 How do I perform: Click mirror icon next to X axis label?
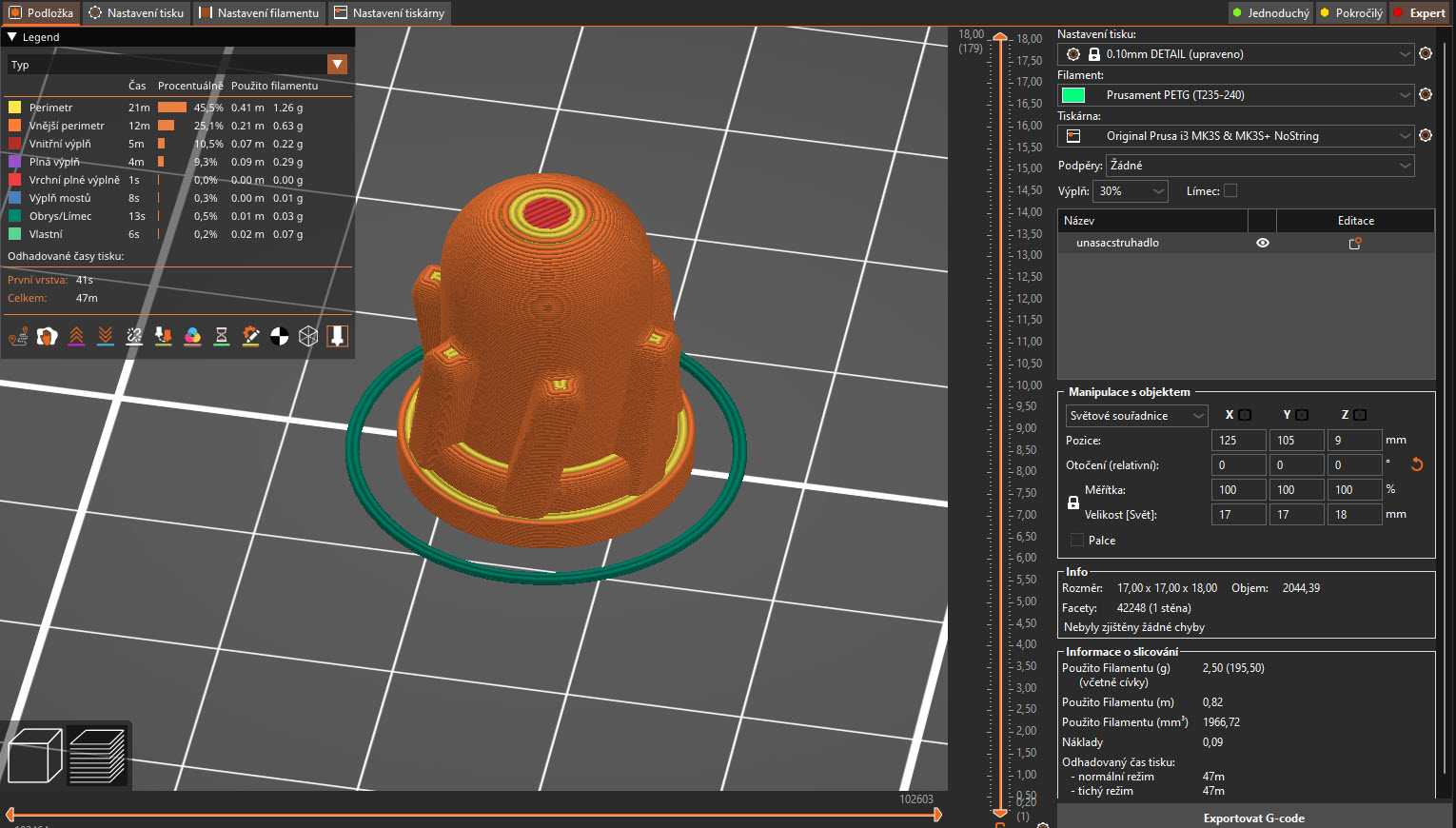[x=1245, y=415]
